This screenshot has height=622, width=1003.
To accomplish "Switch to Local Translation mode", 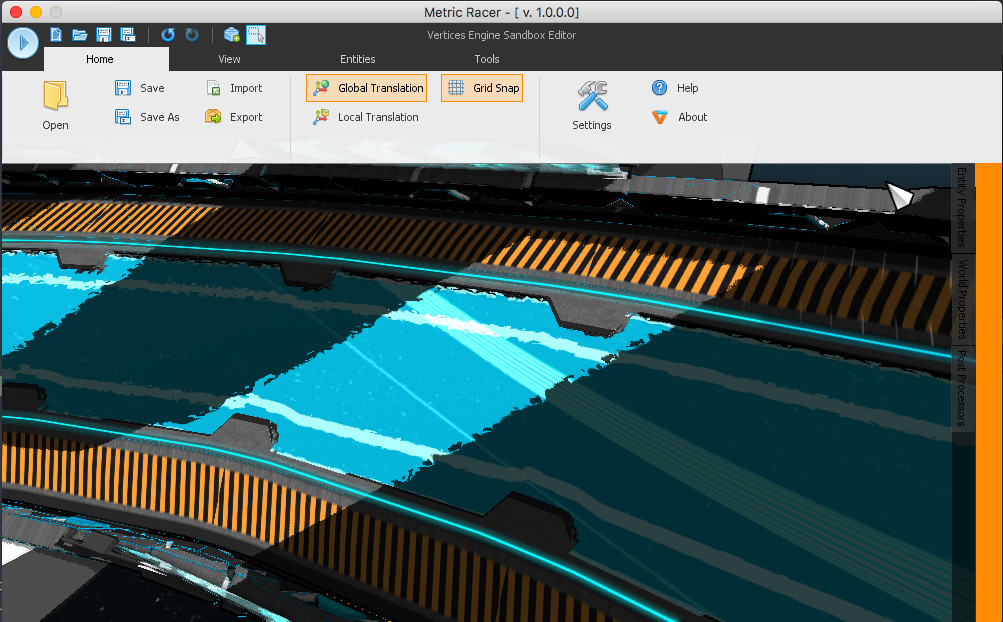I will [366, 117].
